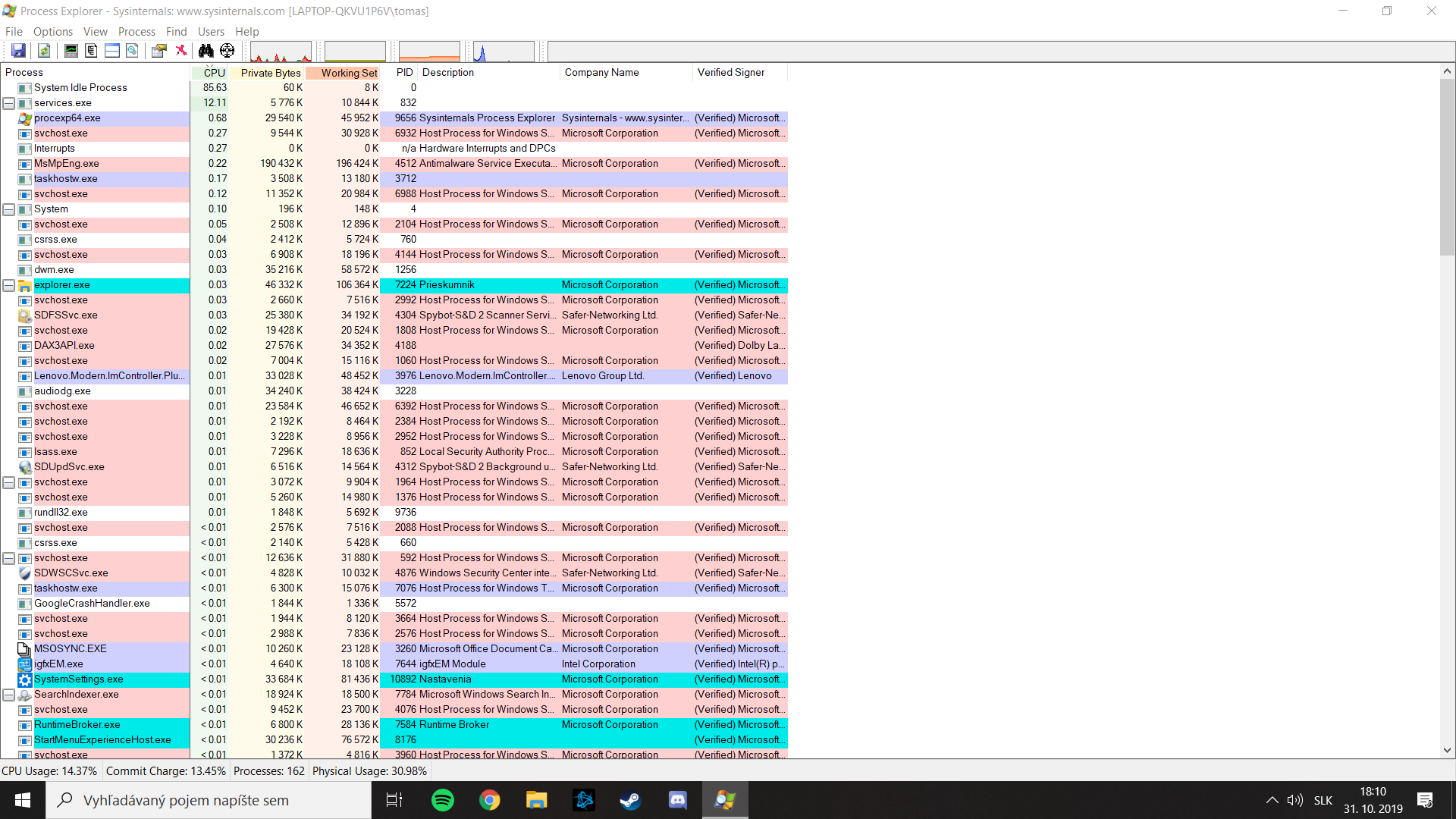This screenshot has height=819, width=1456.
Task: Collapse svchost.exe node with PID 592
Action: click(x=9, y=558)
